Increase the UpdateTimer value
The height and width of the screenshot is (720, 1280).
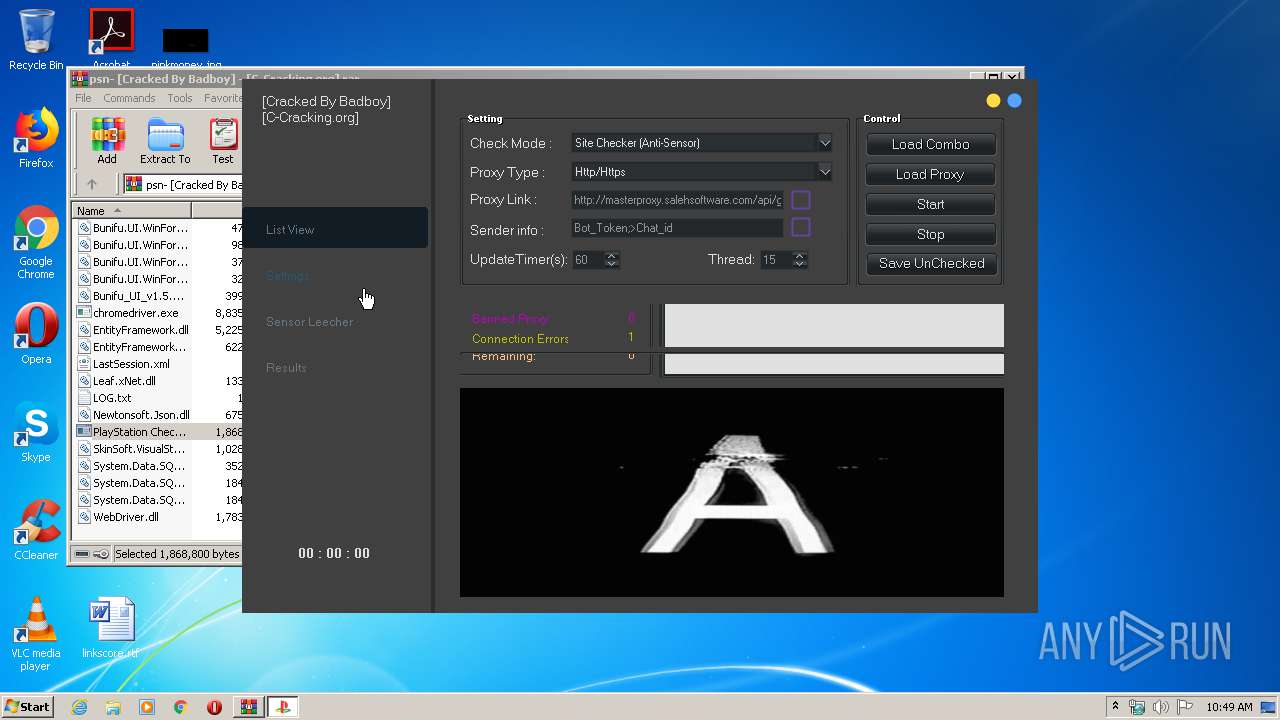(612, 256)
